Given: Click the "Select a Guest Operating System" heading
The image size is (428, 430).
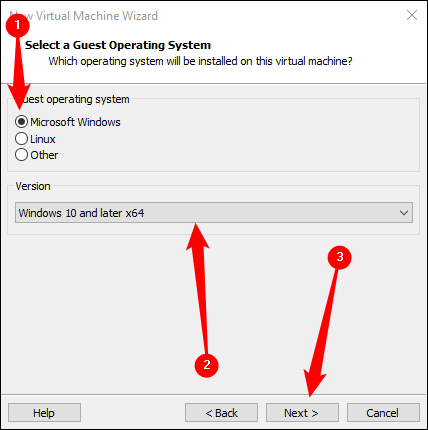Looking at the screenshot, I should pyautogui.click(x=118, y=45).
